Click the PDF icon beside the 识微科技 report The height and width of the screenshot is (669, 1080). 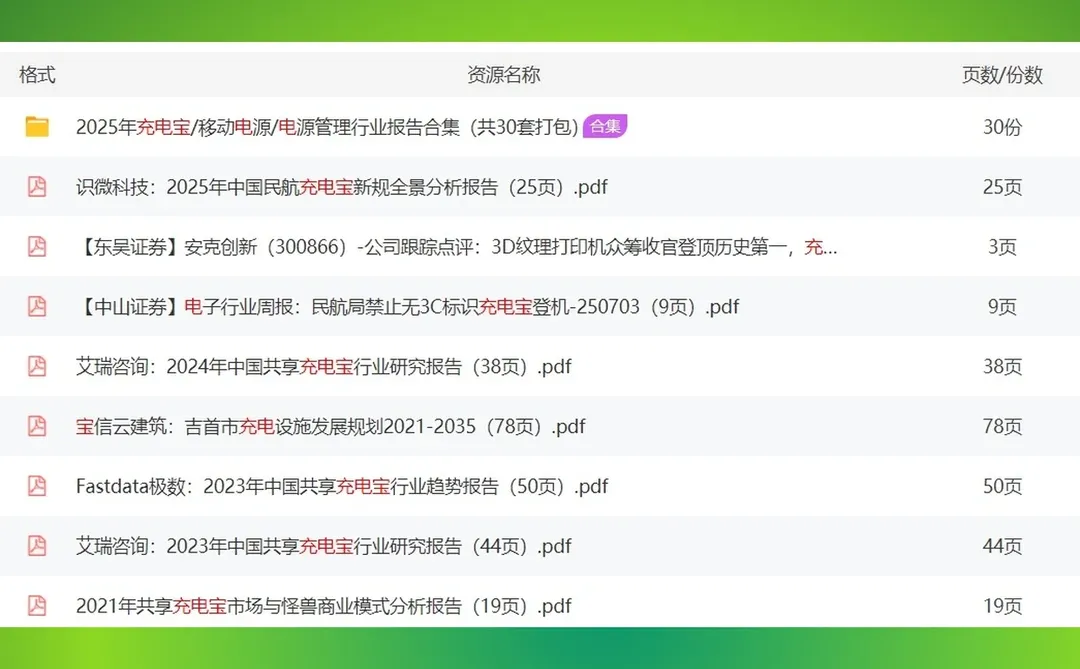click(x=37, y=187)
